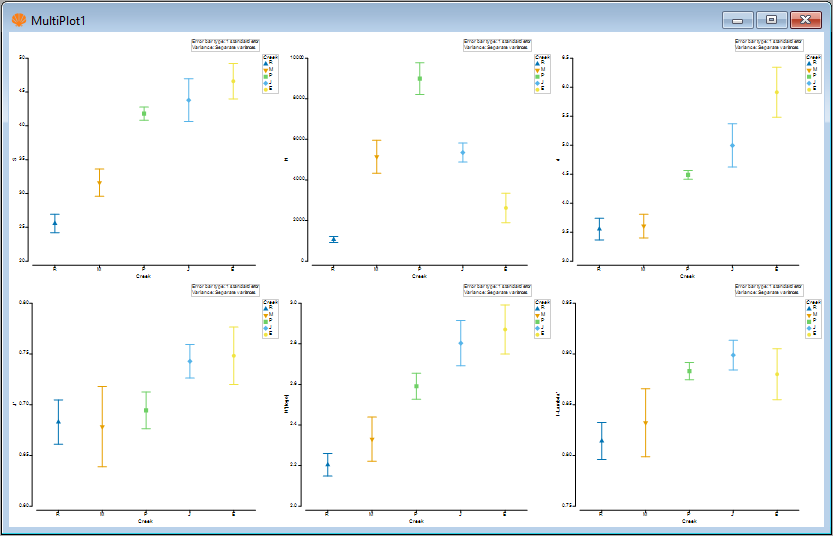Select blue R triangle in top-right plot
The image size is (833, 536).
(599, 229)
